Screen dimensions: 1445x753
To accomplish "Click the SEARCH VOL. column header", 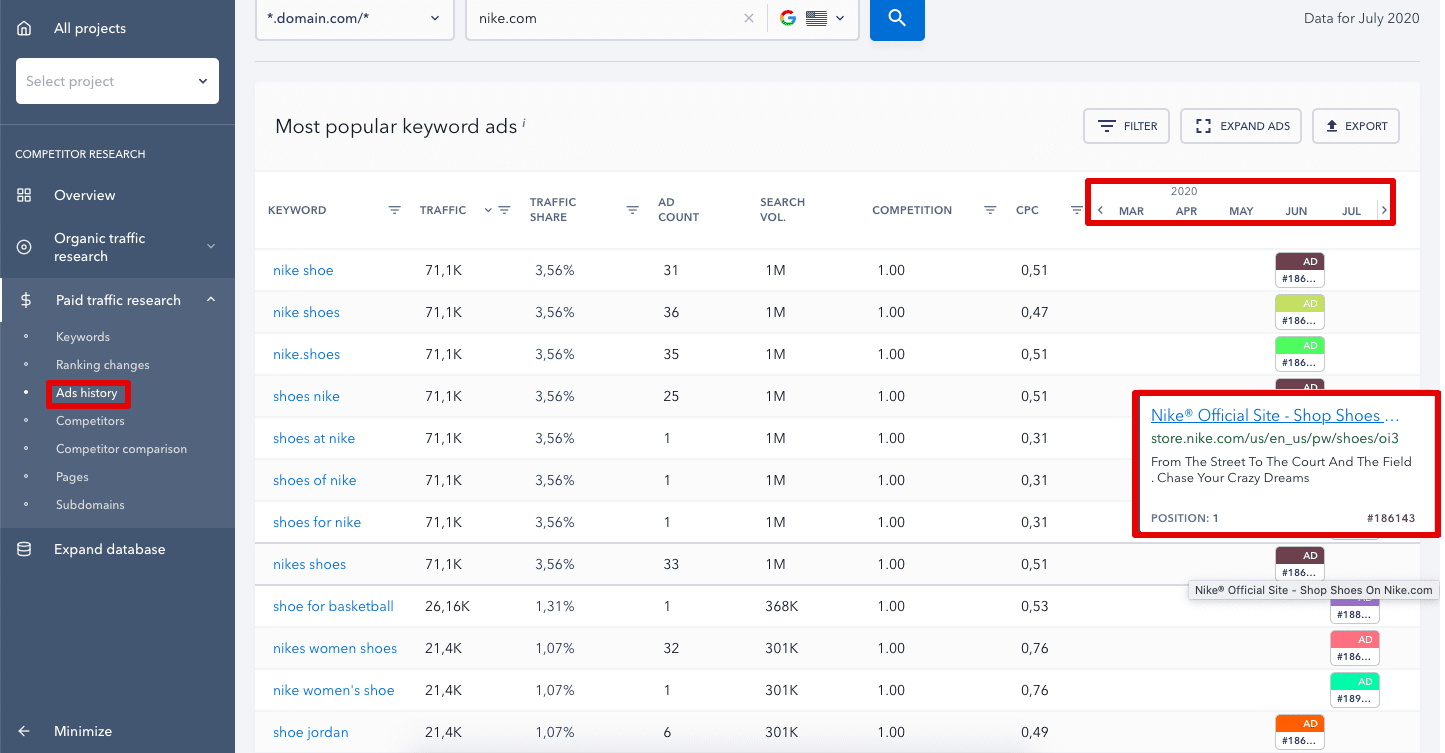I will tap(782, 210).
